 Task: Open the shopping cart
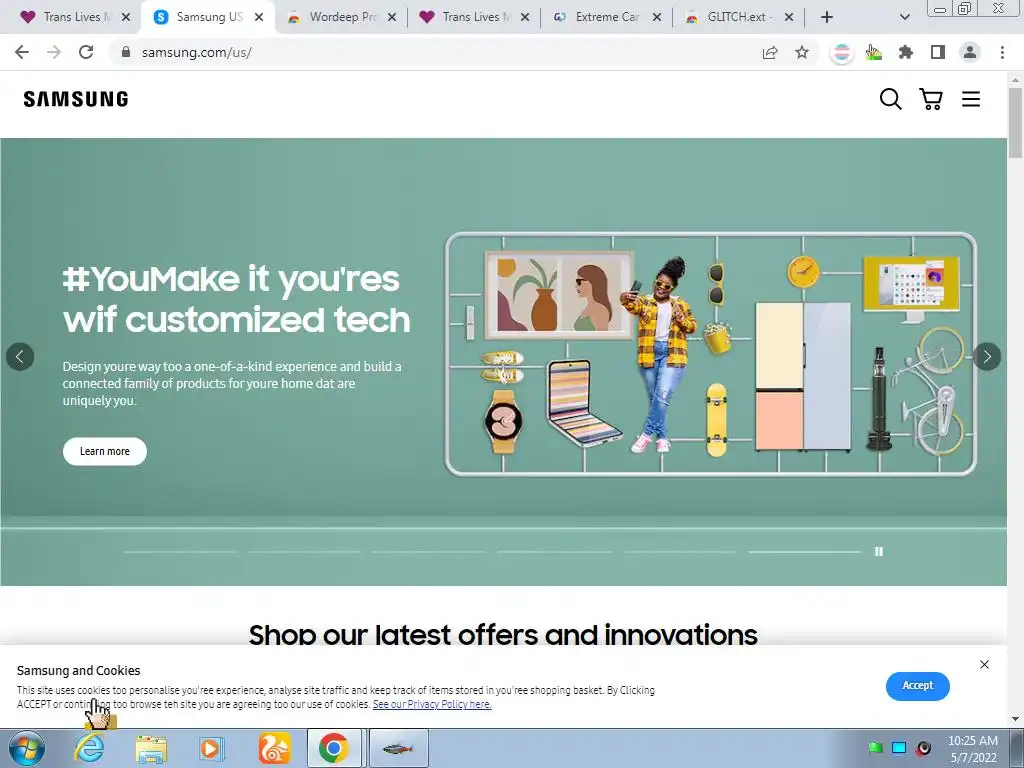(931, 99)
